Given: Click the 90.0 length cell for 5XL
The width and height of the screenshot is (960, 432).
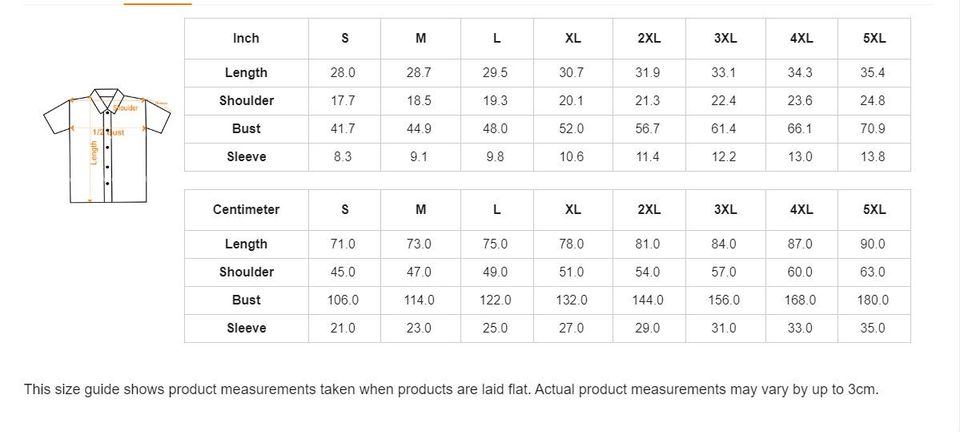Looking at the screenshot, I should coord(873,244).
